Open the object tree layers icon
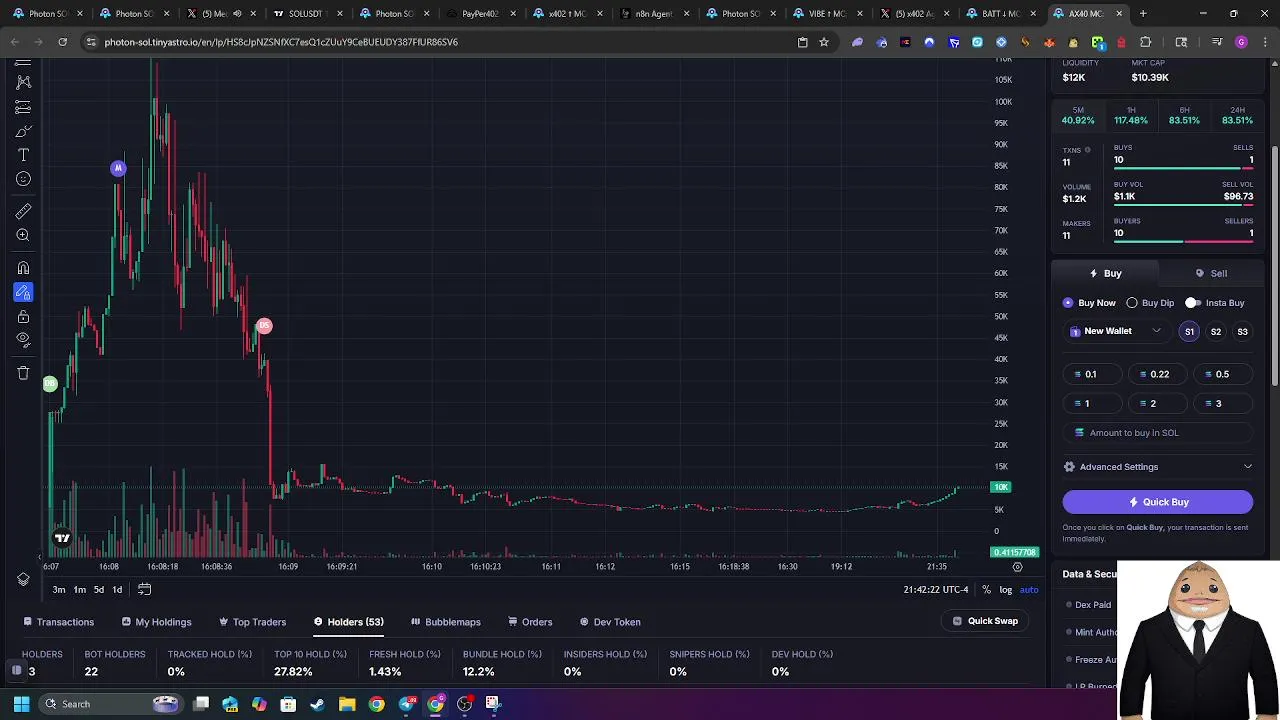 click(x=23, y=579)
